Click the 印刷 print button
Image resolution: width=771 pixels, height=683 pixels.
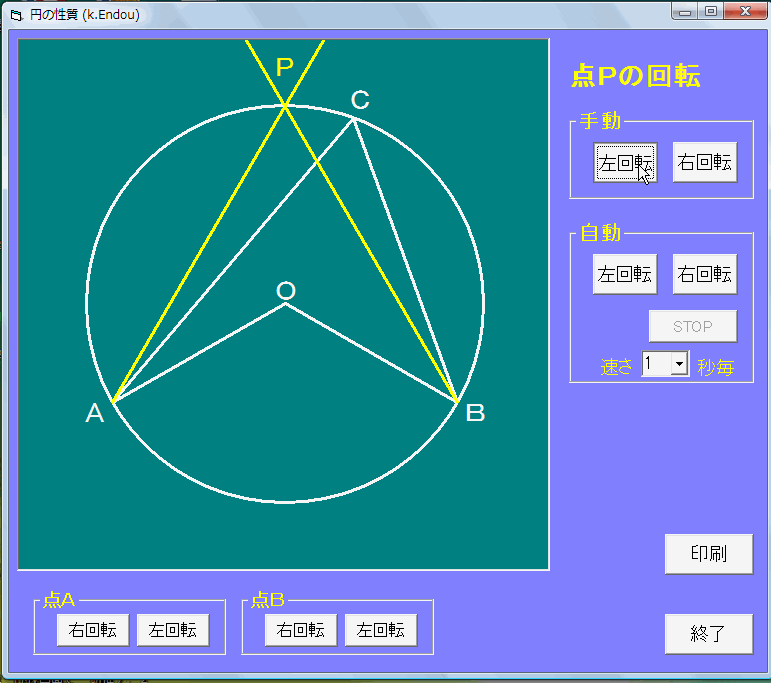pyautogui.click(x=709, y=554)
